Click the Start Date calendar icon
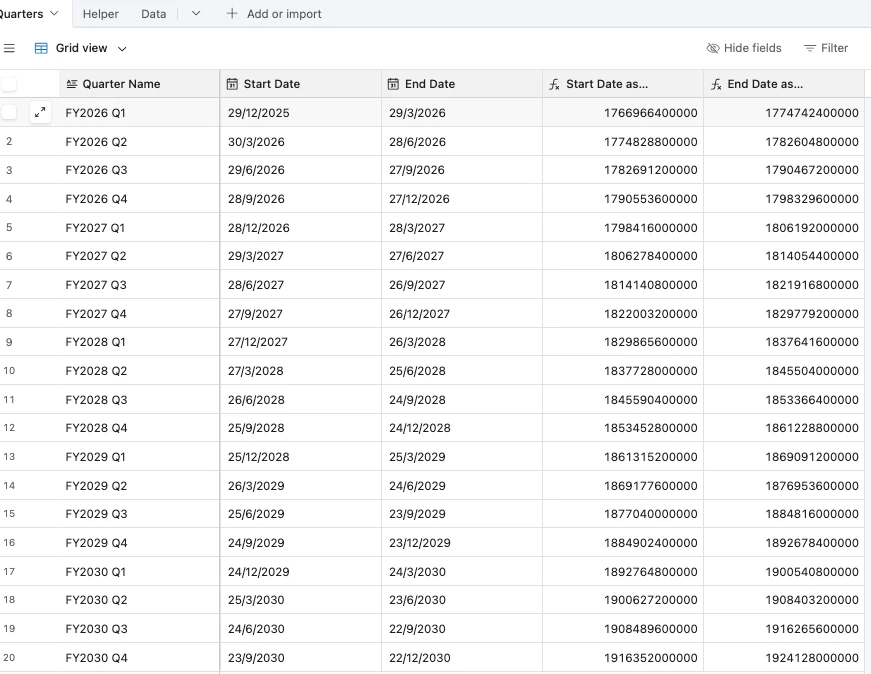Screen dimensions: 871x674 click(x=232, y=84)
